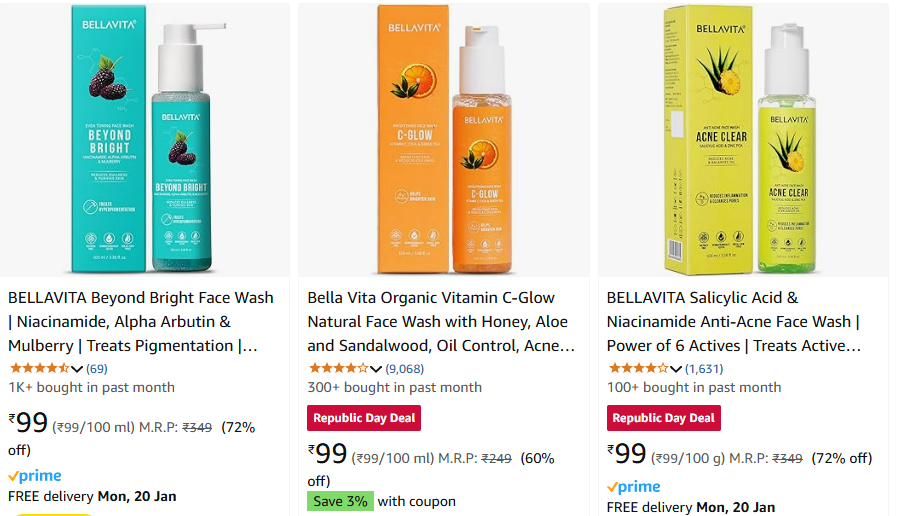Click Republic Day Deal badge on Anti-Acne wash
Viewport: 899px width, 516px height.
[664, 418]
